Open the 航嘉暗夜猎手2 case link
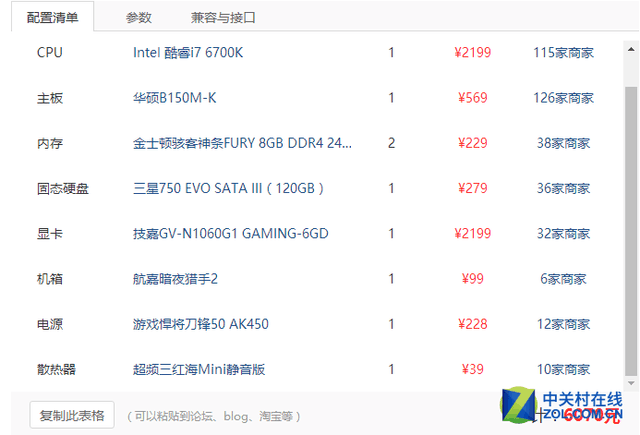640x435 pixels. [x=175, y=279]
